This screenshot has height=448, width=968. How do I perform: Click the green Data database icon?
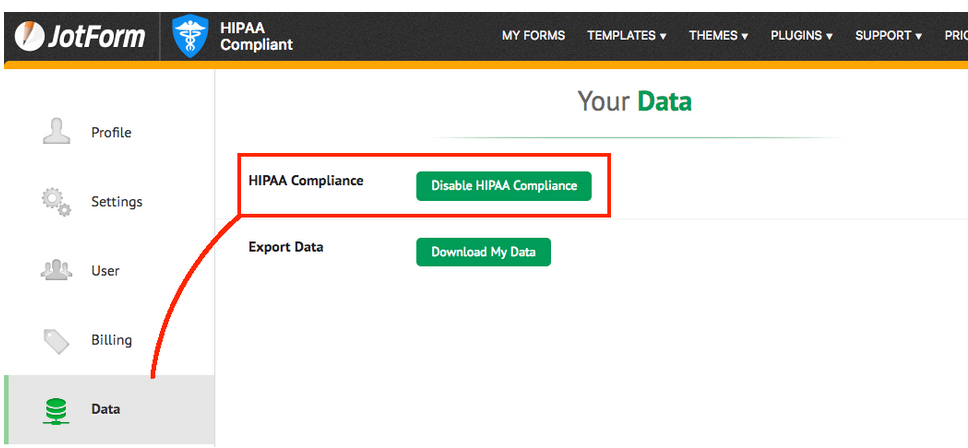(x=56, y=410)
